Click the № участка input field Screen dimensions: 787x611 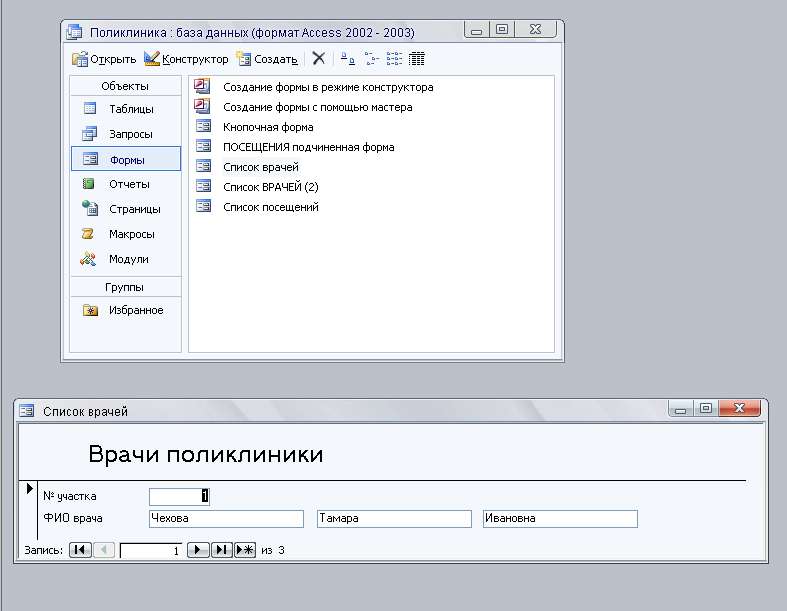179,497
